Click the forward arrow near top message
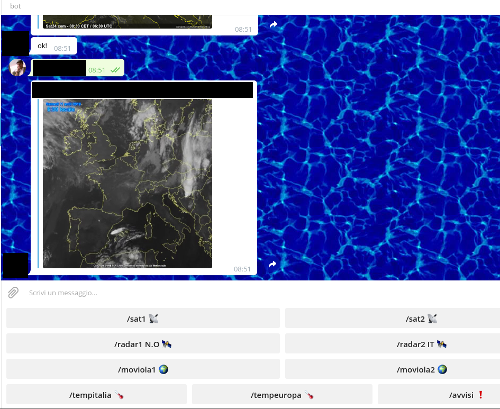The image size is (500, 409). (x=273, y=24)
